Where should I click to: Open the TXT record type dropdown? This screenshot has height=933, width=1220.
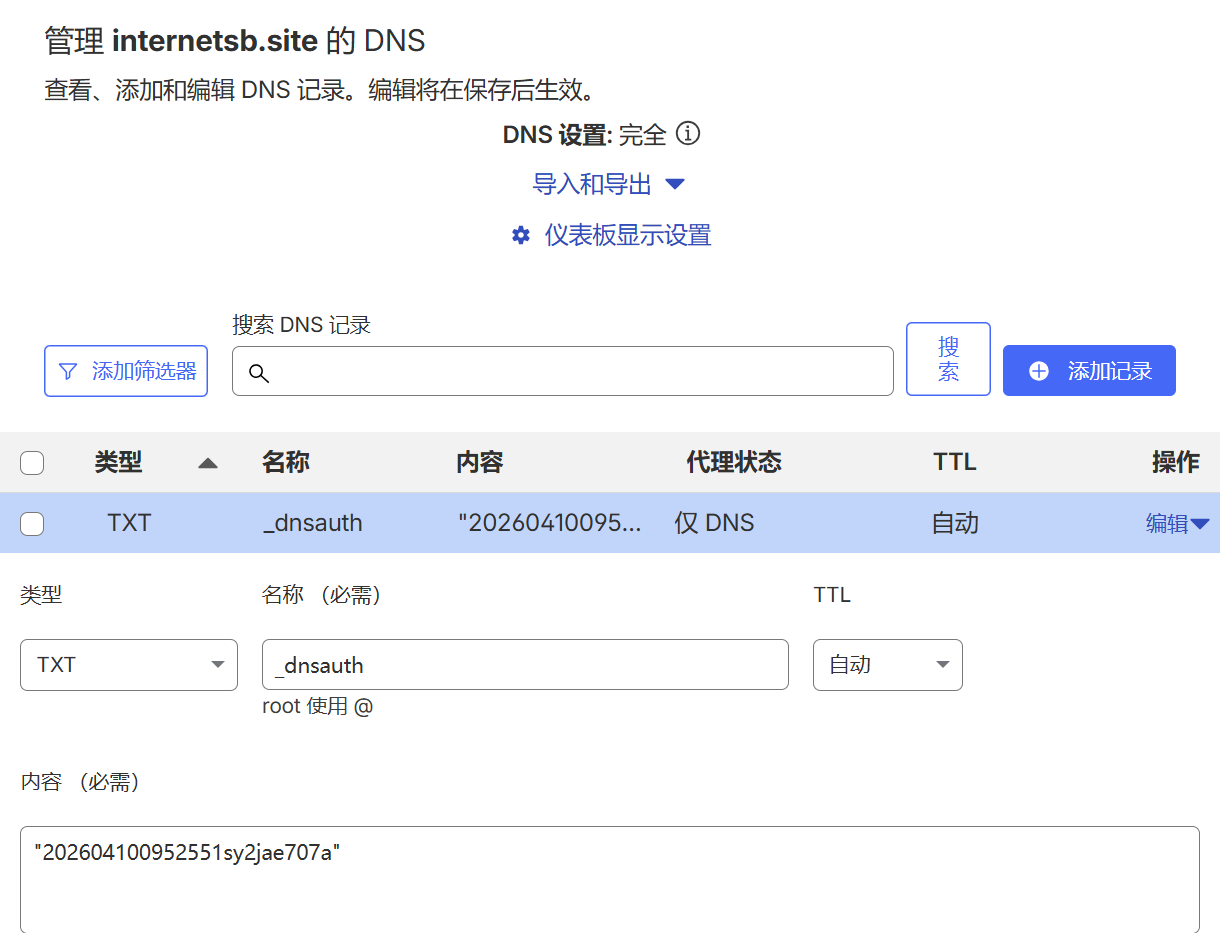pos(128,664)
